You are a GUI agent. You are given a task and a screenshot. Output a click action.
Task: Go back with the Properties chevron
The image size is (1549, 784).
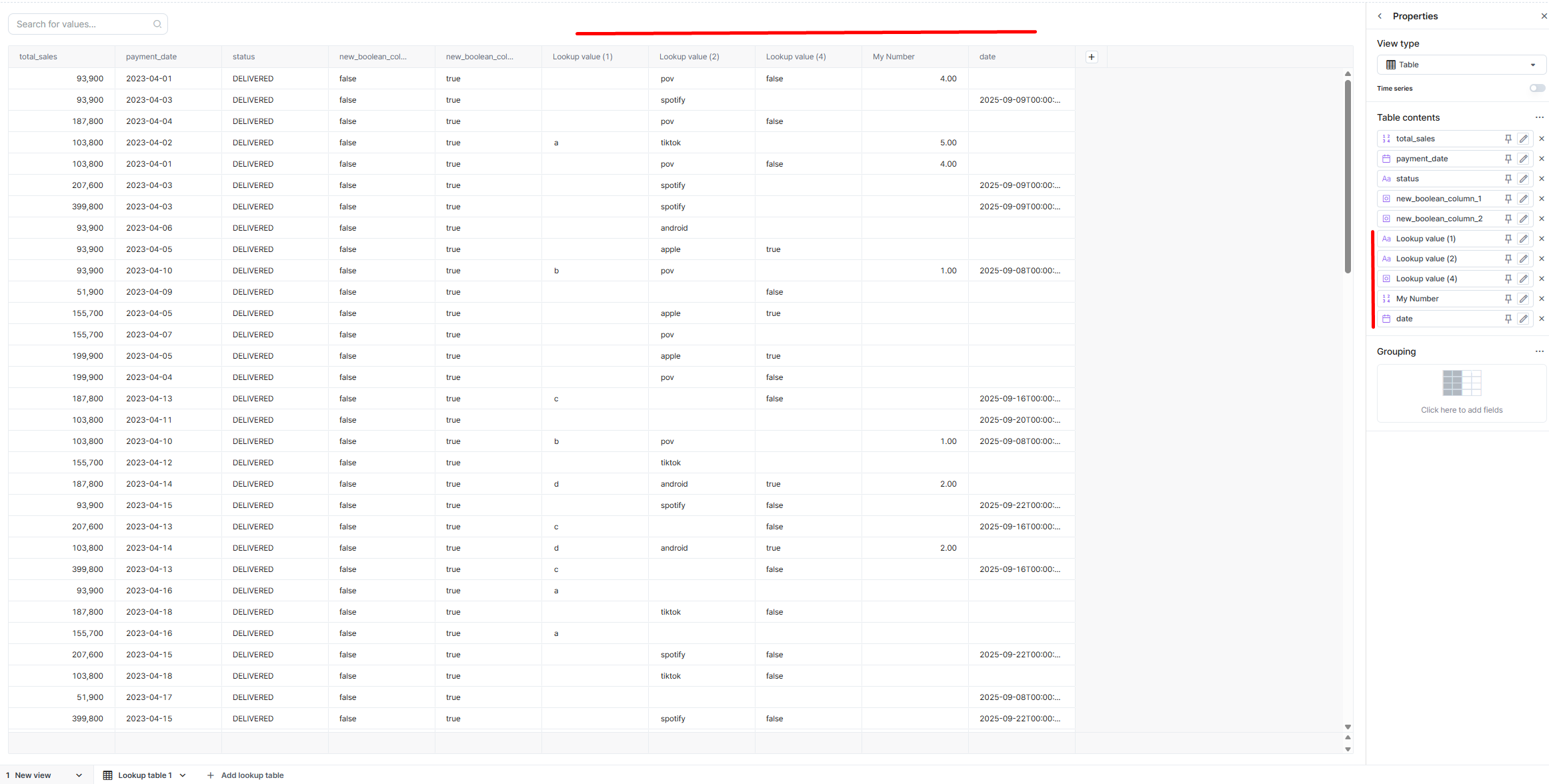pos(1380,16)
